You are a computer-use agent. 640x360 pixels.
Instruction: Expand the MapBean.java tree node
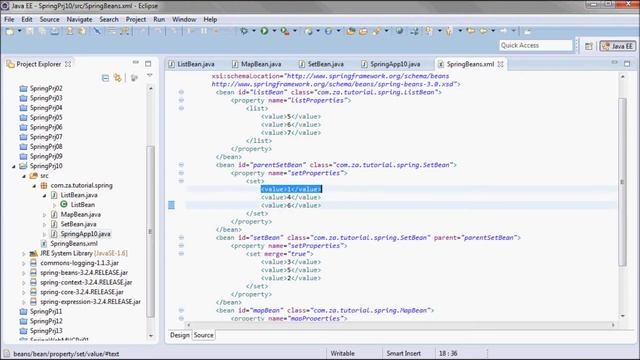pyautogui.click(x=44, y=214)
